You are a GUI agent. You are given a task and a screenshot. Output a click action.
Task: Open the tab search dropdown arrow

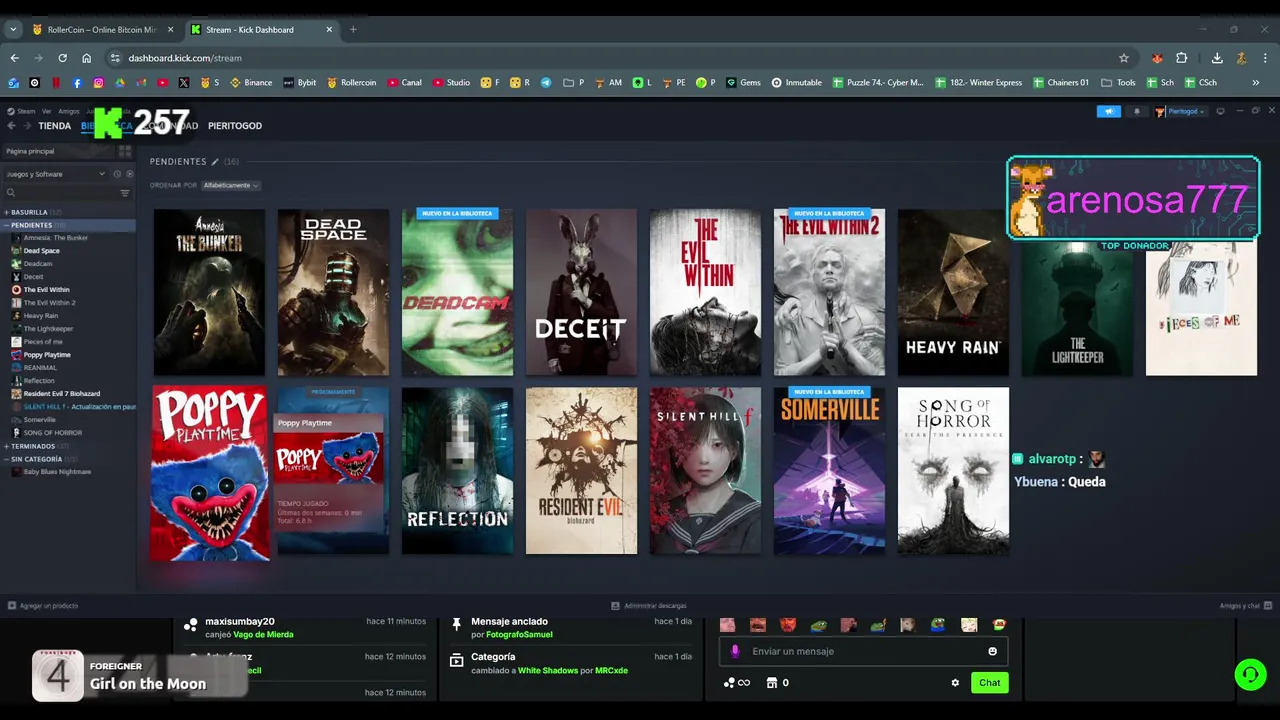[x=13, y=30]
